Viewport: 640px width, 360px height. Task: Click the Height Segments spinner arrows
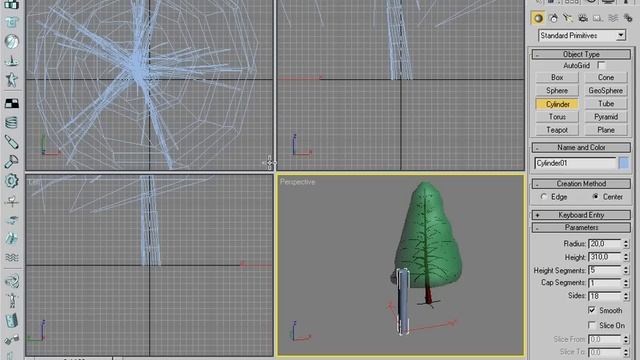click(626, 270)
